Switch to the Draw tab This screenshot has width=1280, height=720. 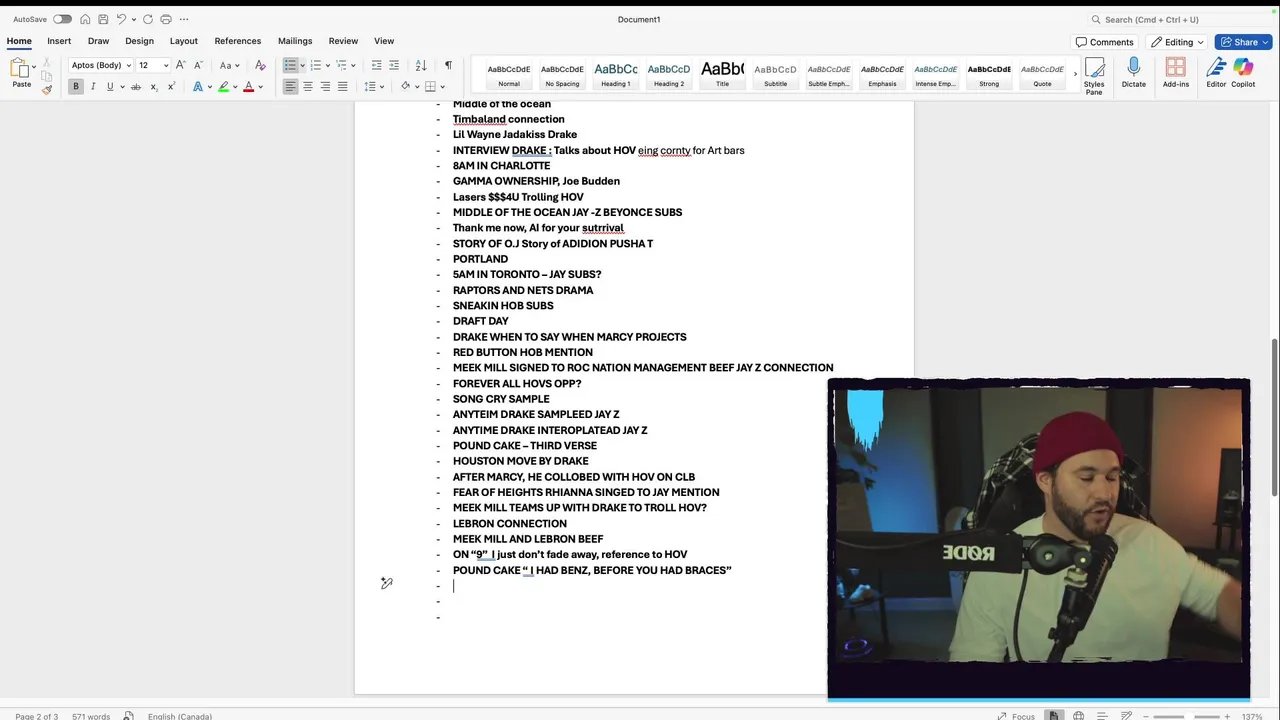point(98,41)
